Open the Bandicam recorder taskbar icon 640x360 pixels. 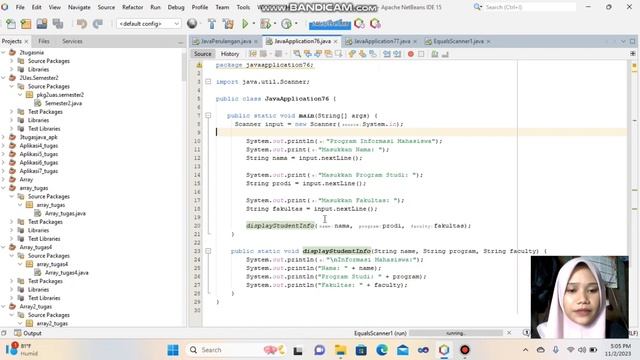pos(464,350)
